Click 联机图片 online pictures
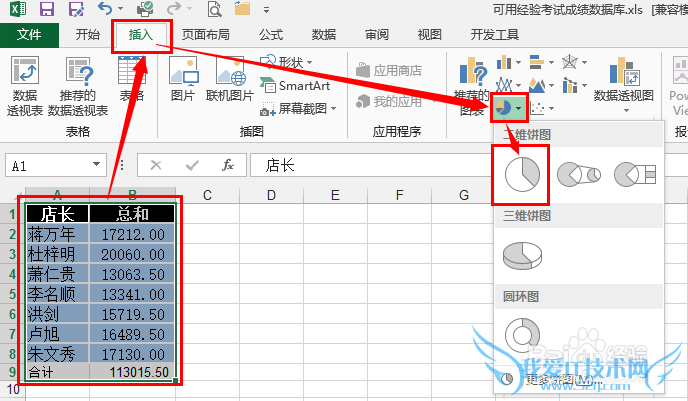Screen dimensions: 688x401 point(230,79)
